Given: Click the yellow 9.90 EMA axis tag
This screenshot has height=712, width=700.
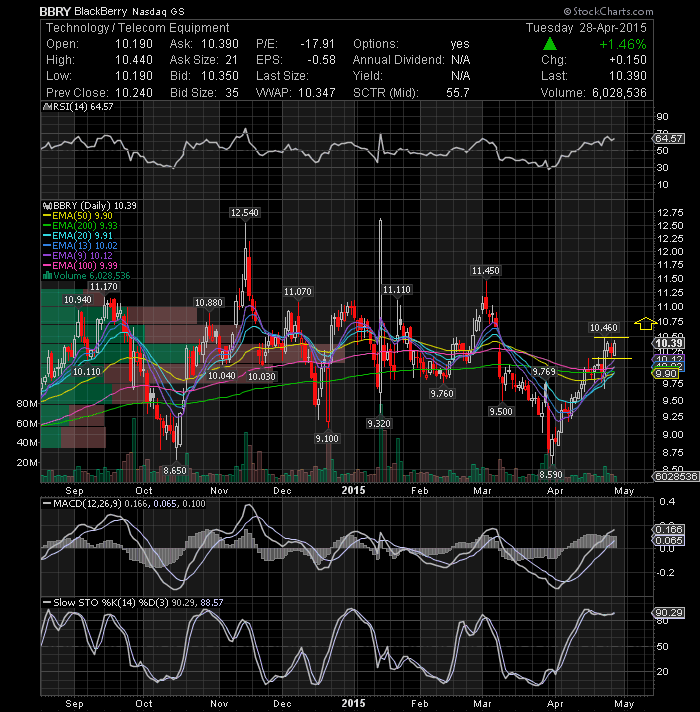Looking at the screenshot, I should pyautogui.click(x=665, y=373).
